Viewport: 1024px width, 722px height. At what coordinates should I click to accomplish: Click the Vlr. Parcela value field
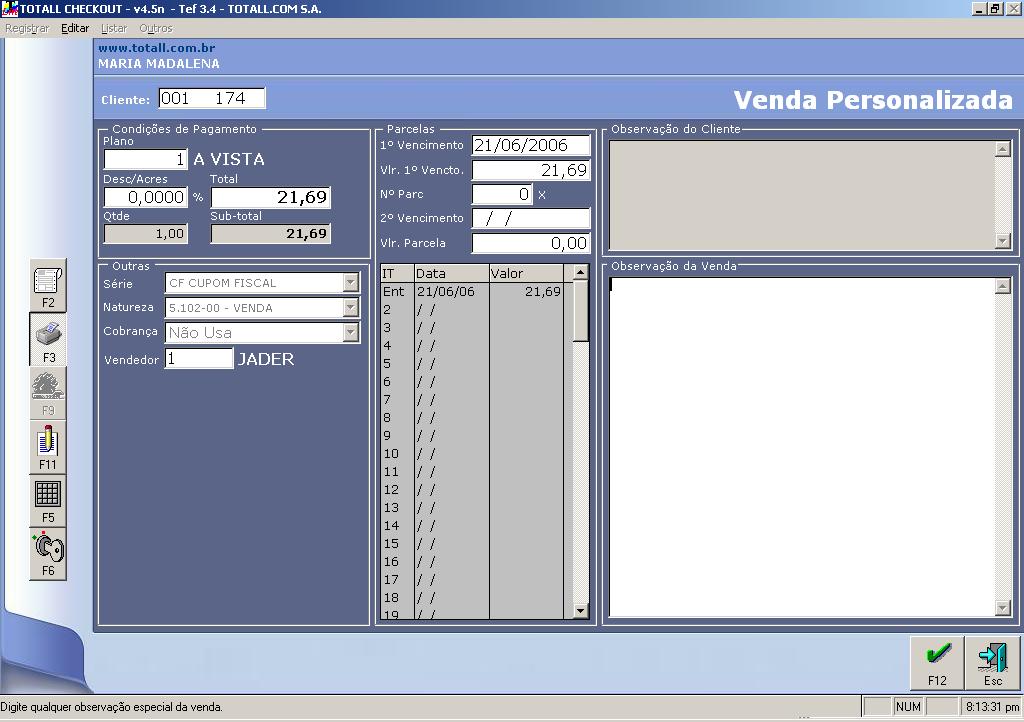(x=531, y=243)
